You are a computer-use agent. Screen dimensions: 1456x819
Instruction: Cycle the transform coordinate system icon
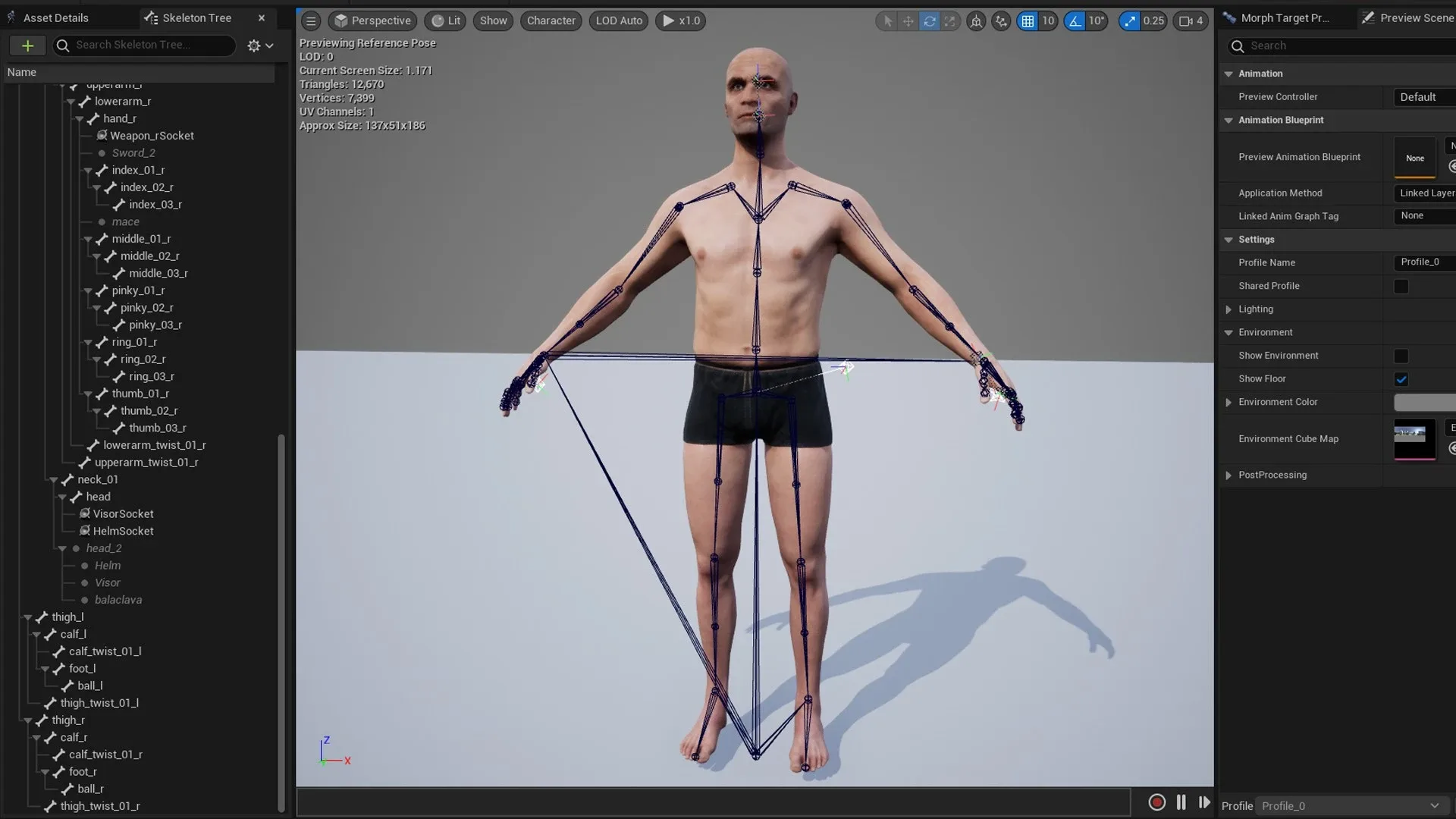point(976,21)
